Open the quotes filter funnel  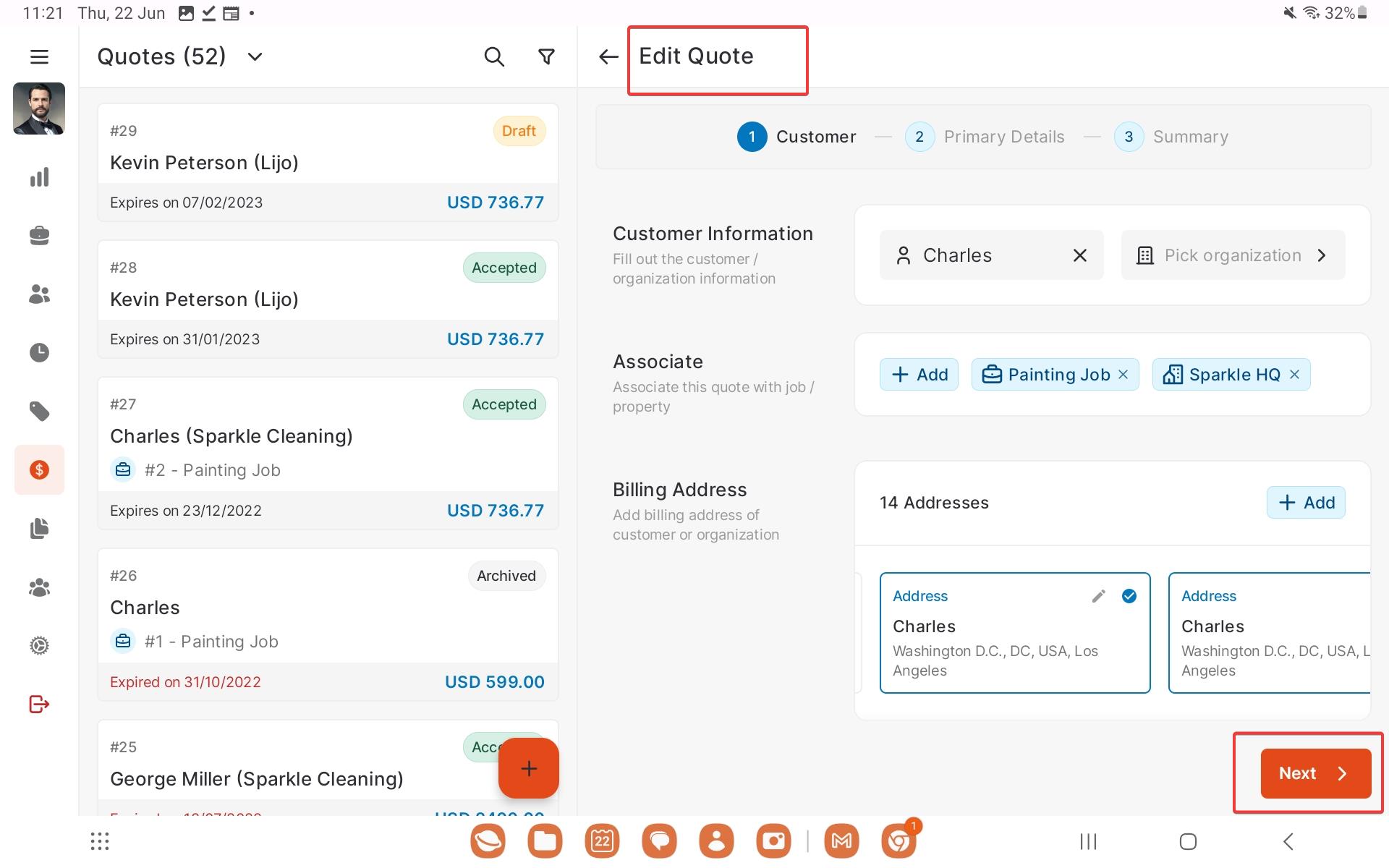(547, 56)
